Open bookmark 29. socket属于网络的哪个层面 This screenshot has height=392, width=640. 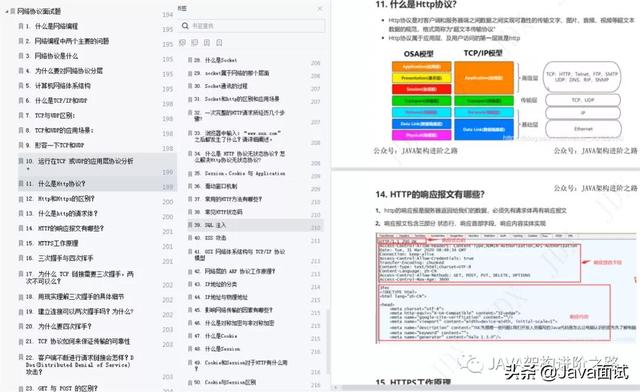click(231, 73)
